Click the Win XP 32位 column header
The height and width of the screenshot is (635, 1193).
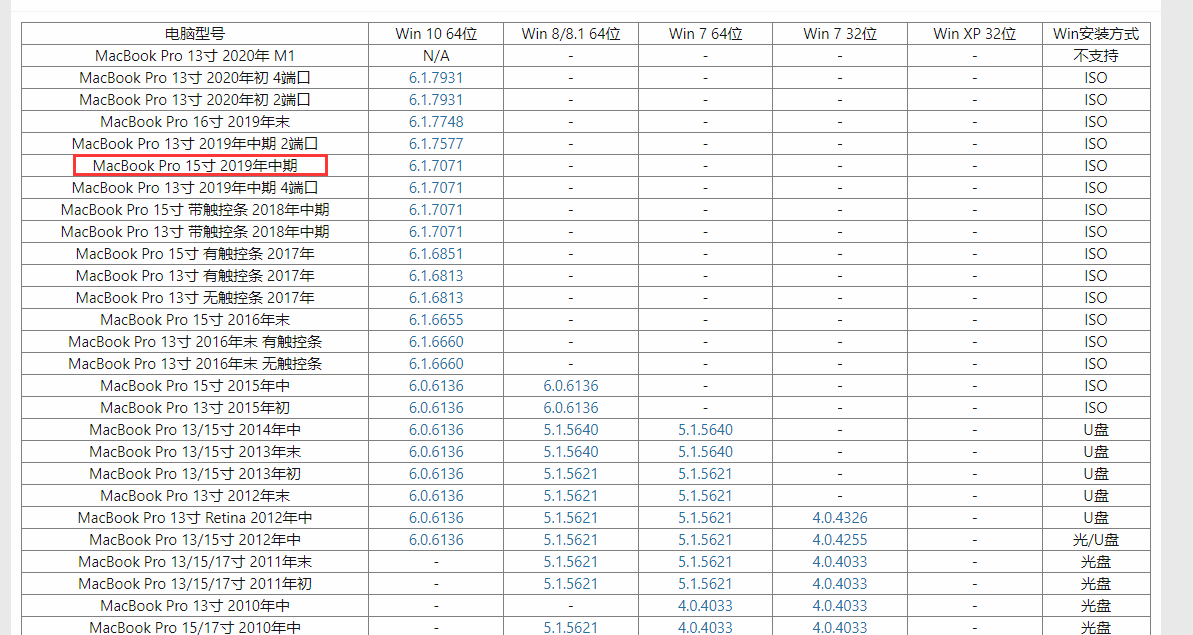975,34
